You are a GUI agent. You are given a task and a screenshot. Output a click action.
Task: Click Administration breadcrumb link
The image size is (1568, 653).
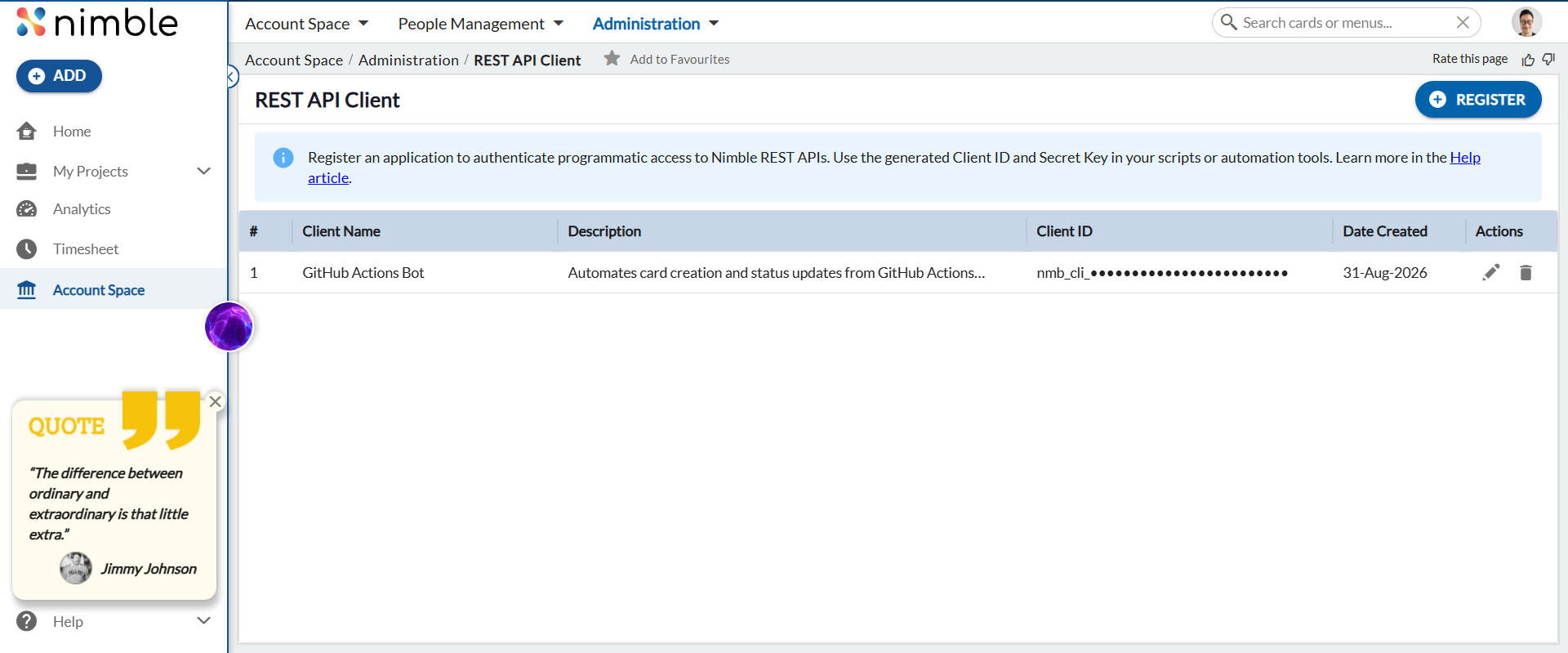408,60
